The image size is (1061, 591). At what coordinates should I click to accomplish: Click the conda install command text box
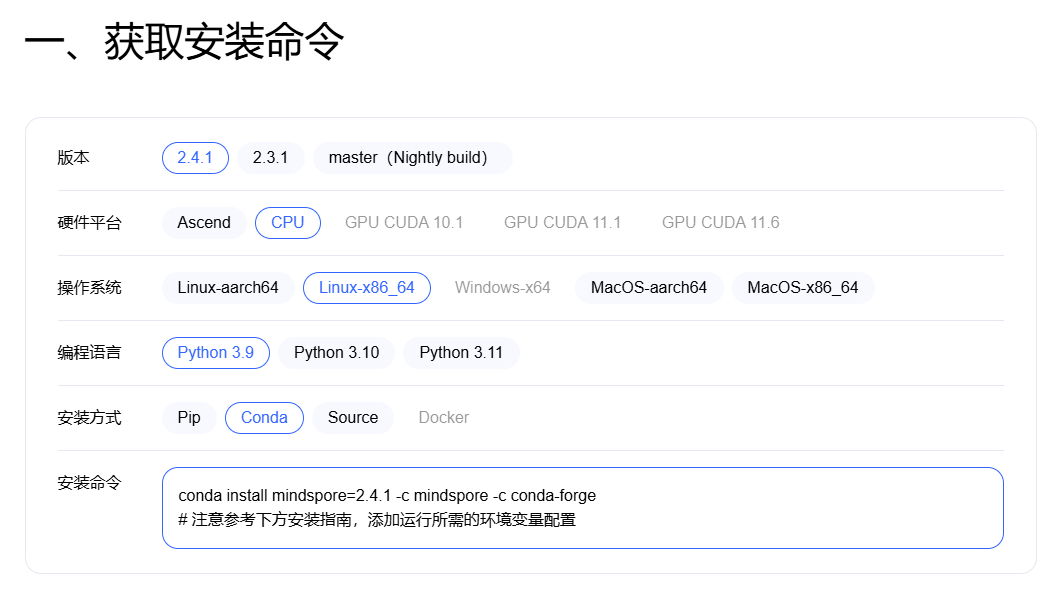point(583,508)
